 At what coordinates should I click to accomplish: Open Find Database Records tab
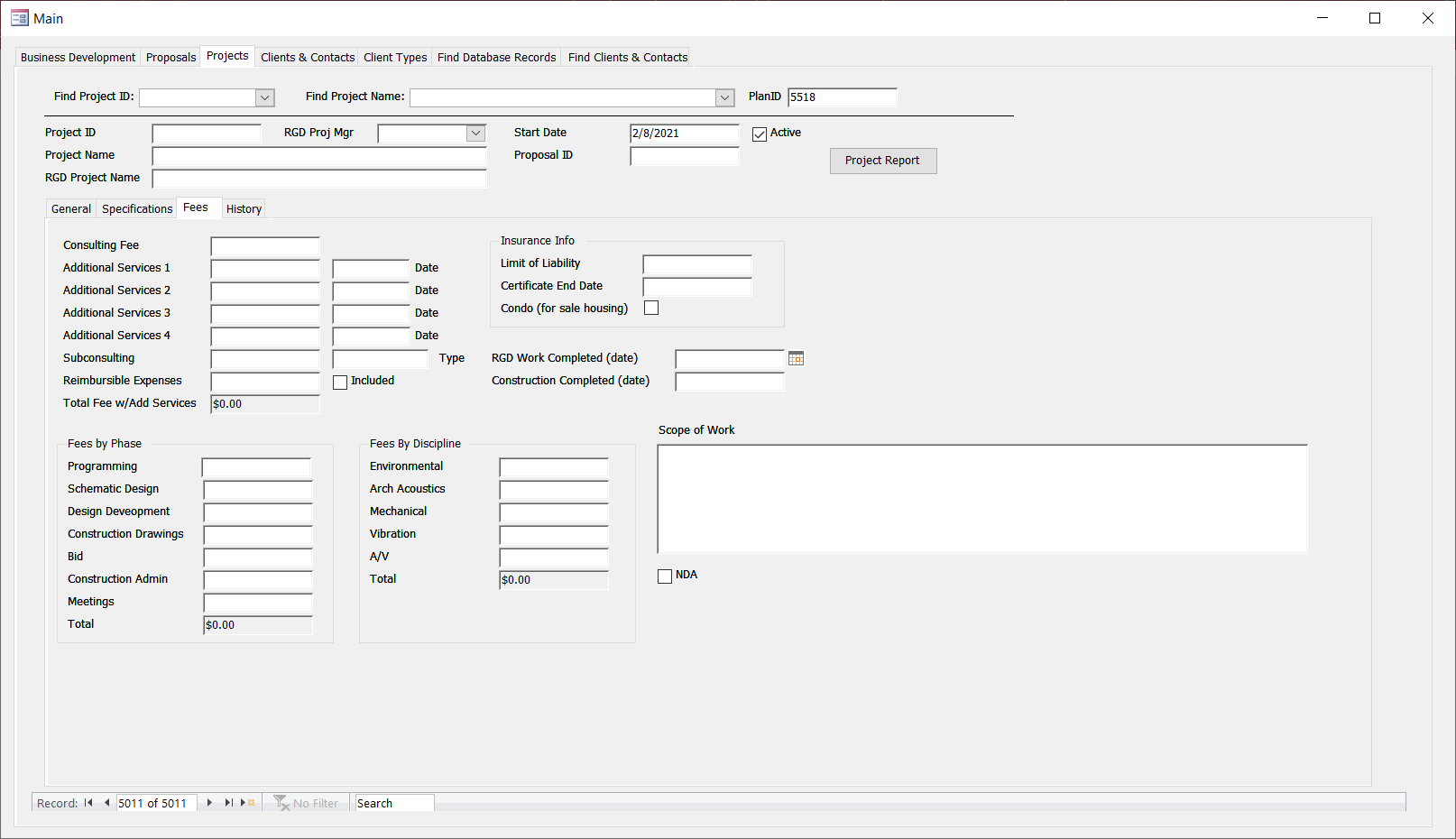click(496, 57)
